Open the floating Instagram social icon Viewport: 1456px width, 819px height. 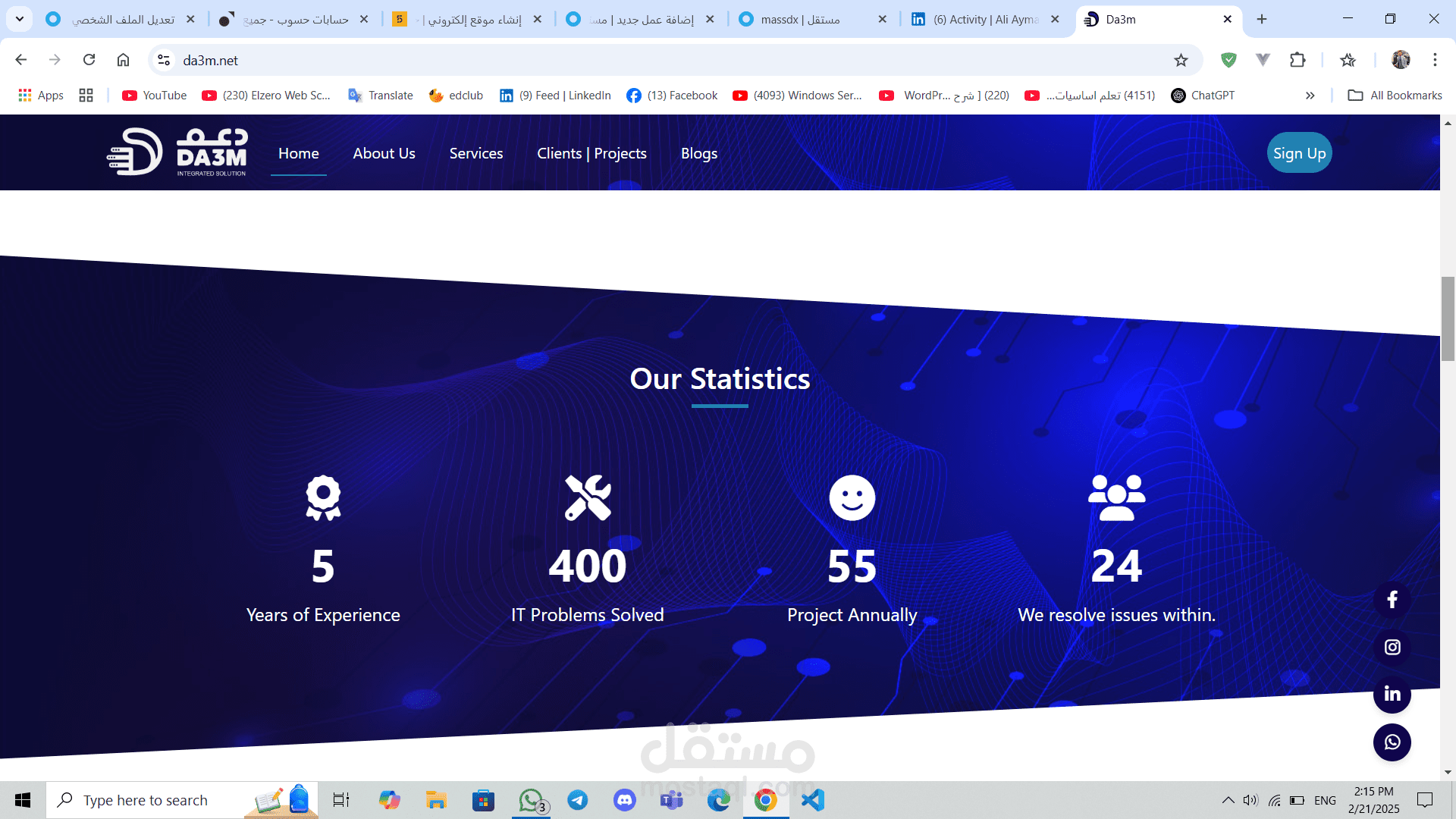point(1392,647)
